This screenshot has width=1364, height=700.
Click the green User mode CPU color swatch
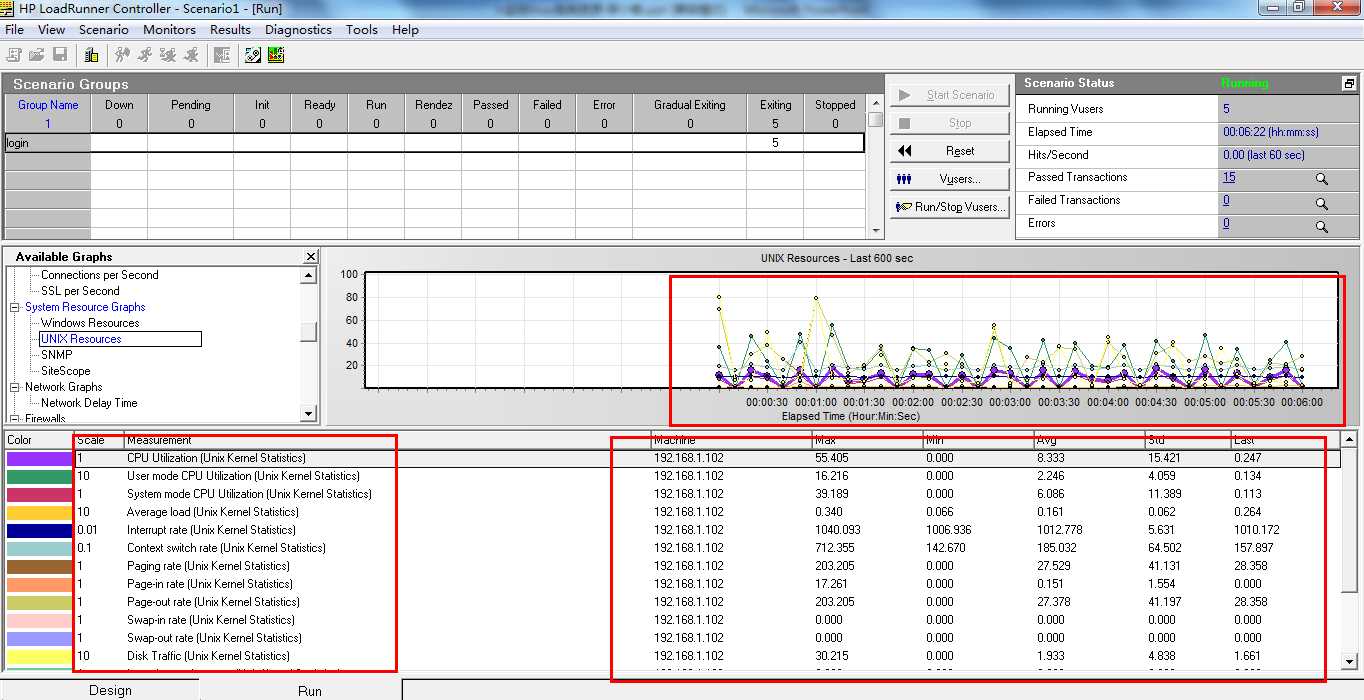click(x=38, y=476)
